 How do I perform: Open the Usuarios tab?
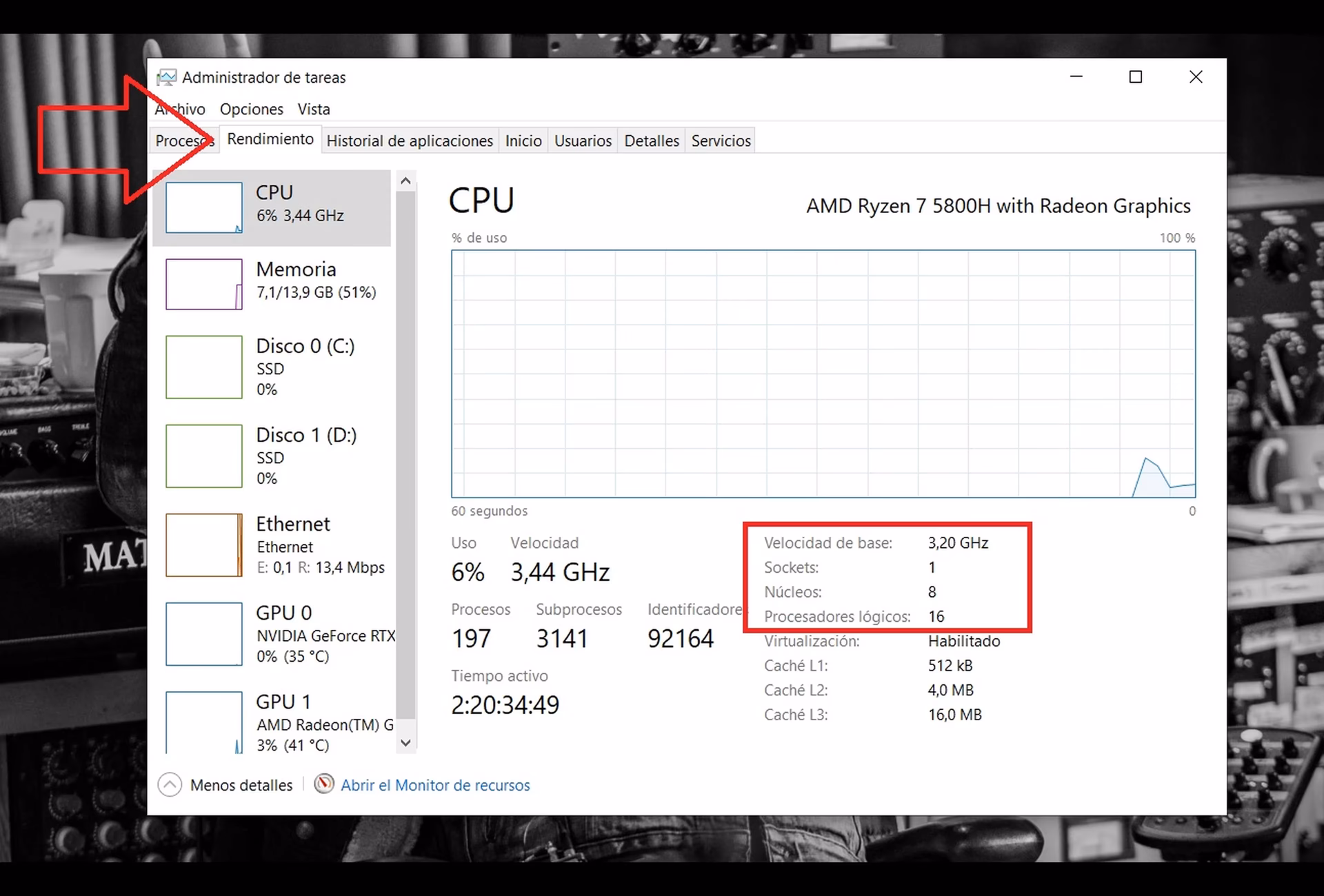[x=583, y=141]
